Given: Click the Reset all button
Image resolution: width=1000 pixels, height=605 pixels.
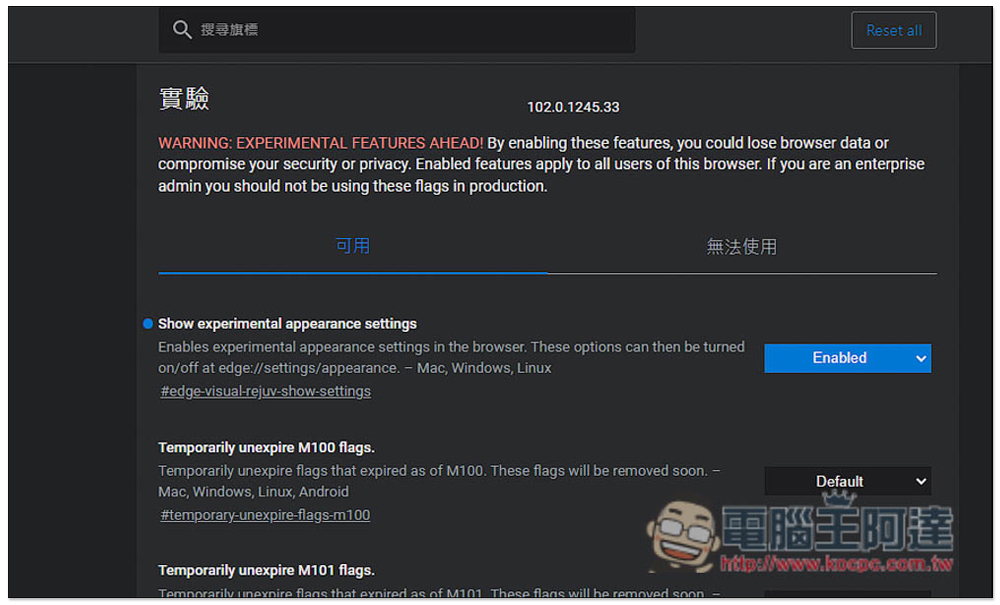Looking at the screenshot, I should click(x=893, y=30).
